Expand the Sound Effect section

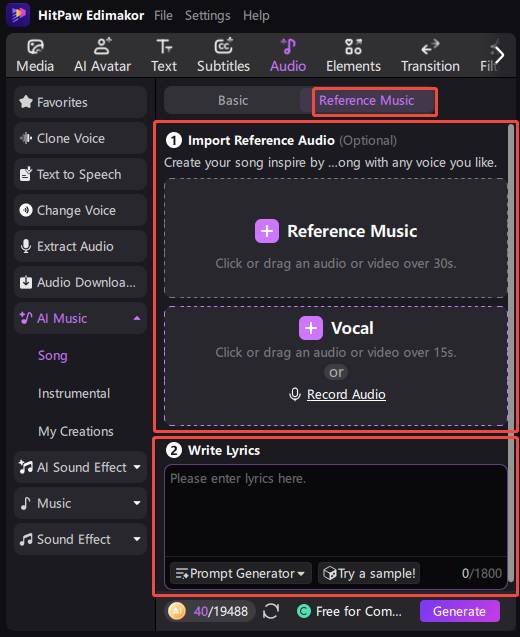[137, 539]
